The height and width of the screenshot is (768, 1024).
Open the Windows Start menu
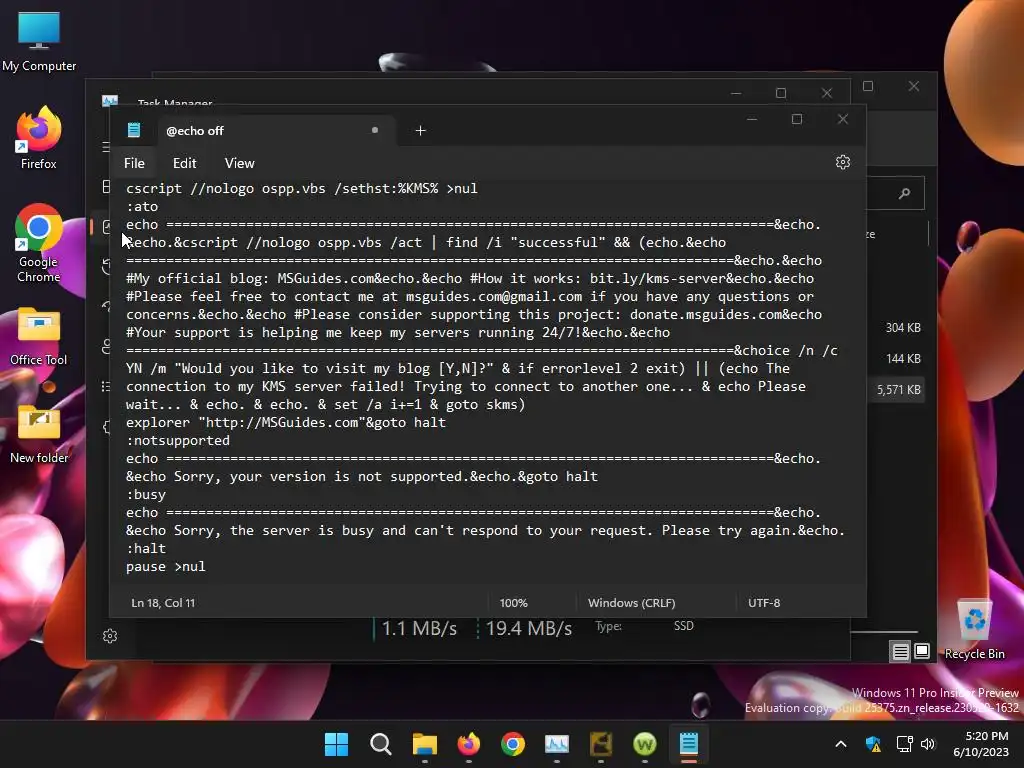(336, 744)
